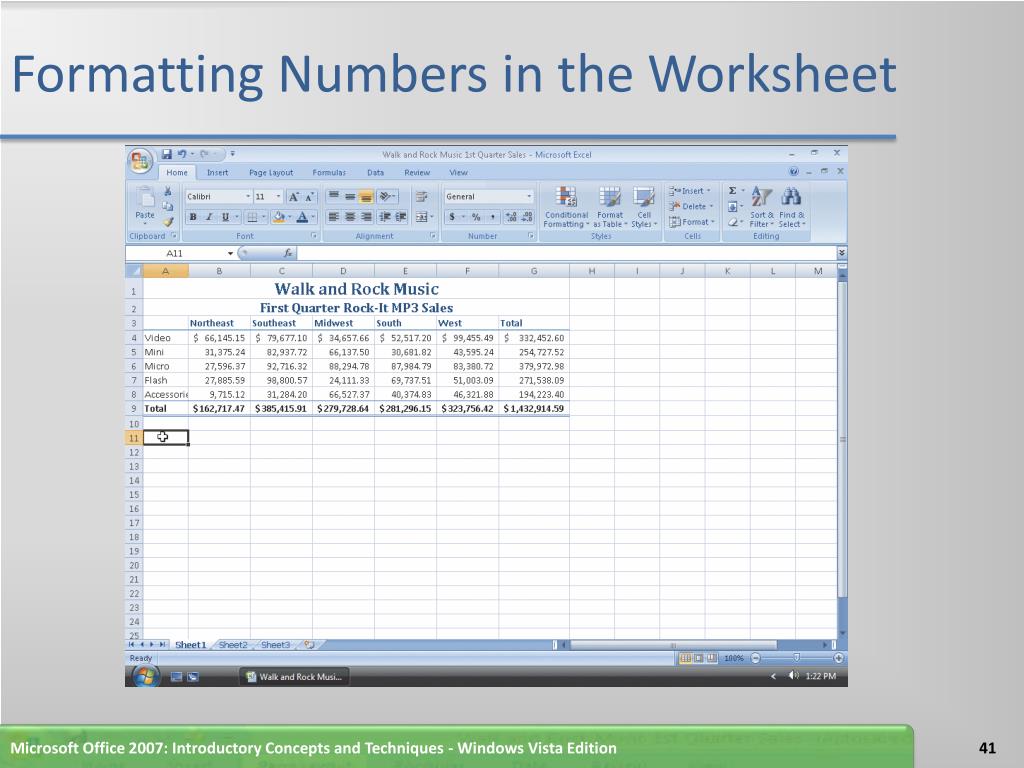
Task: Click the Align Text Right icon
Action: (366, 217)
